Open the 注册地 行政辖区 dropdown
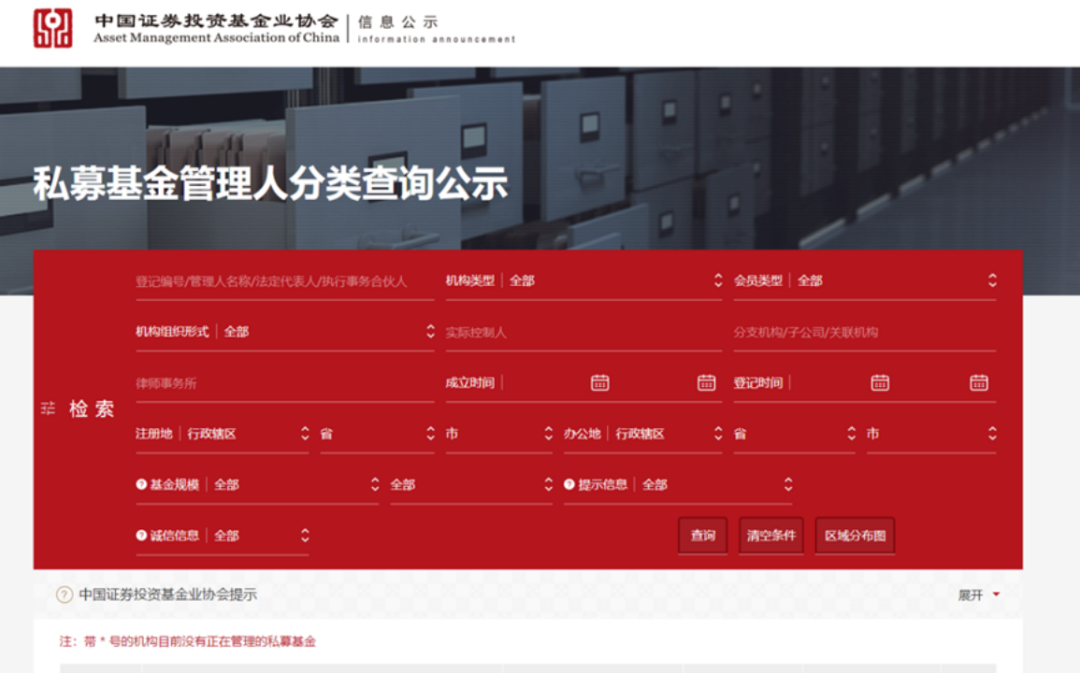The height and width of the screenshot is (673, 1080). [x=222, y=434]
